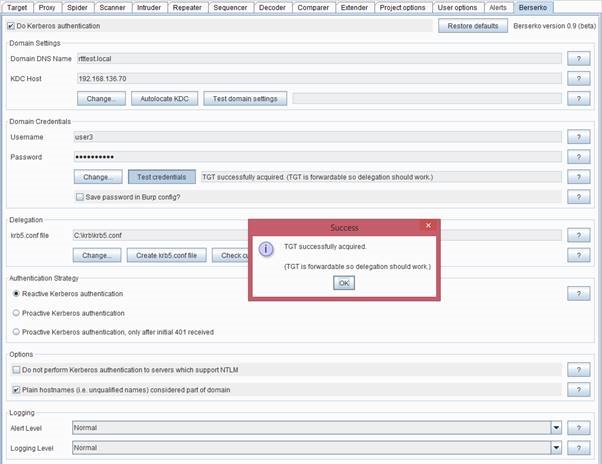602x464 pixels.
Task: Select Proactive Kerberos authentication radio option
Action: [15, 313]
